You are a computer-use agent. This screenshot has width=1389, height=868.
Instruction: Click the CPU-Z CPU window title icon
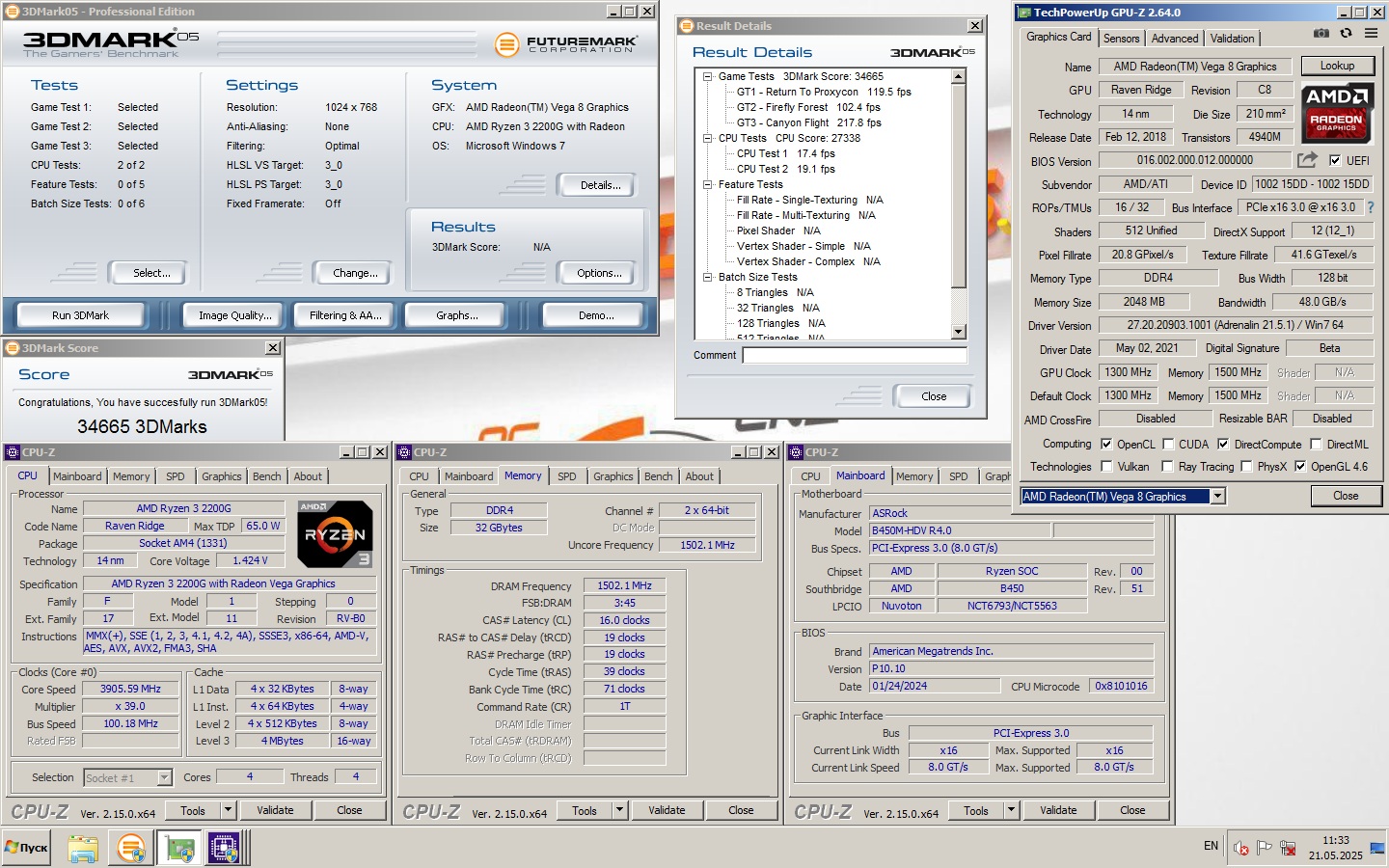point(13,451)
